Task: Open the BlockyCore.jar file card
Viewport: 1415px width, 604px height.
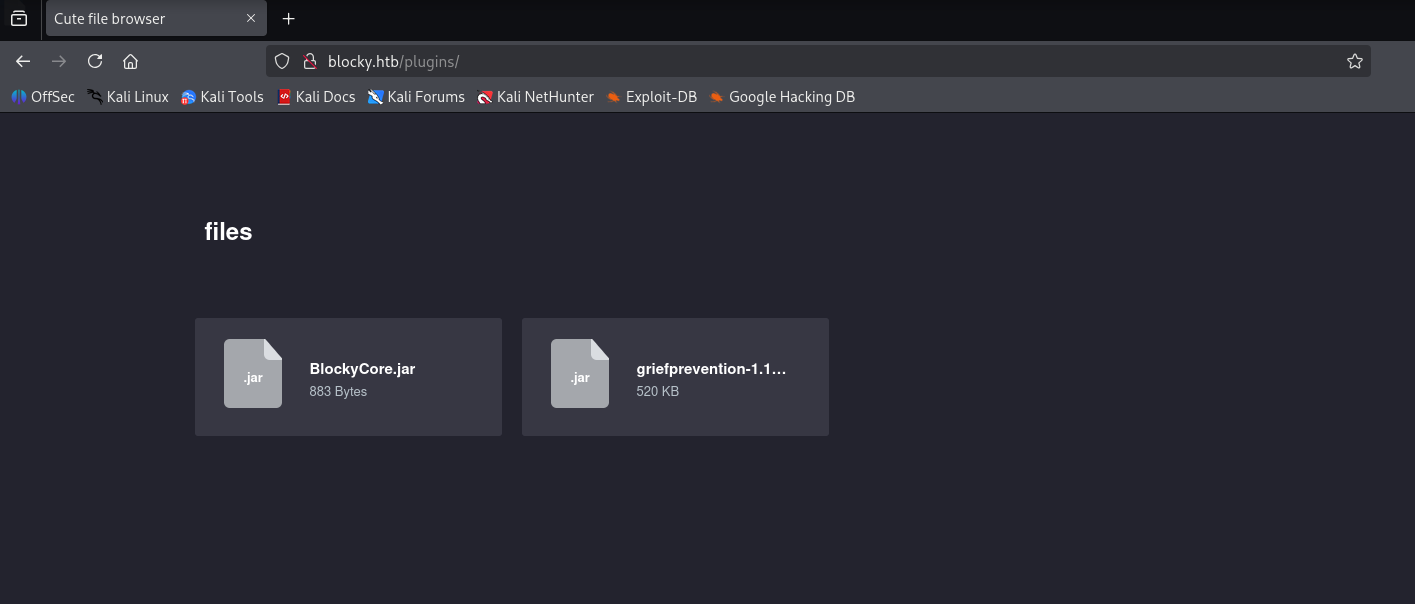Action: pos(348,377)
